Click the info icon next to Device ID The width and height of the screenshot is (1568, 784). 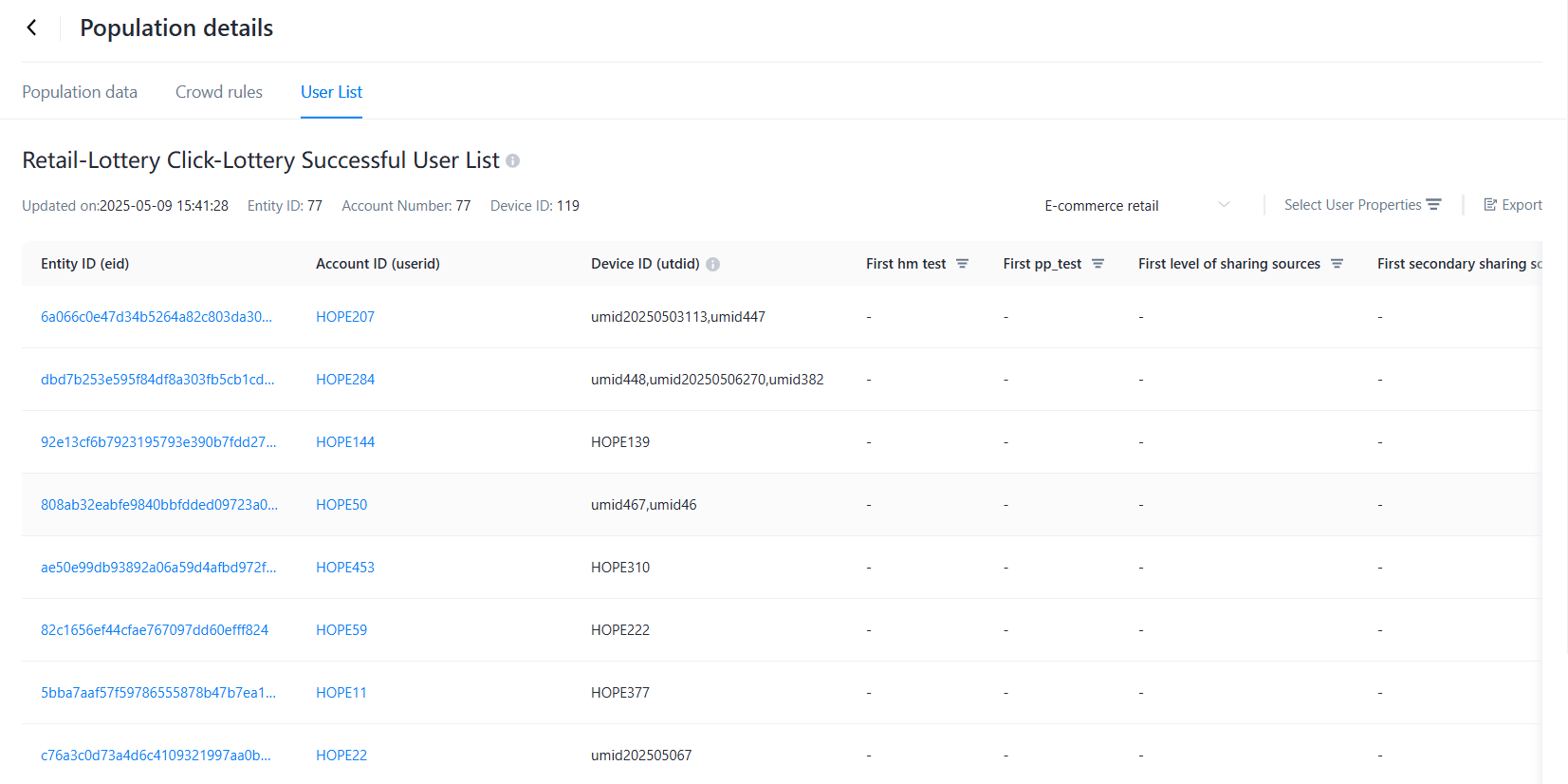point(713,265)
